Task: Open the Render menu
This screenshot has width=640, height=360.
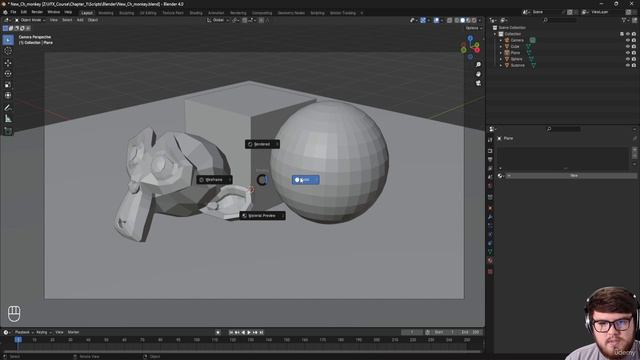Action: [37, 12]
